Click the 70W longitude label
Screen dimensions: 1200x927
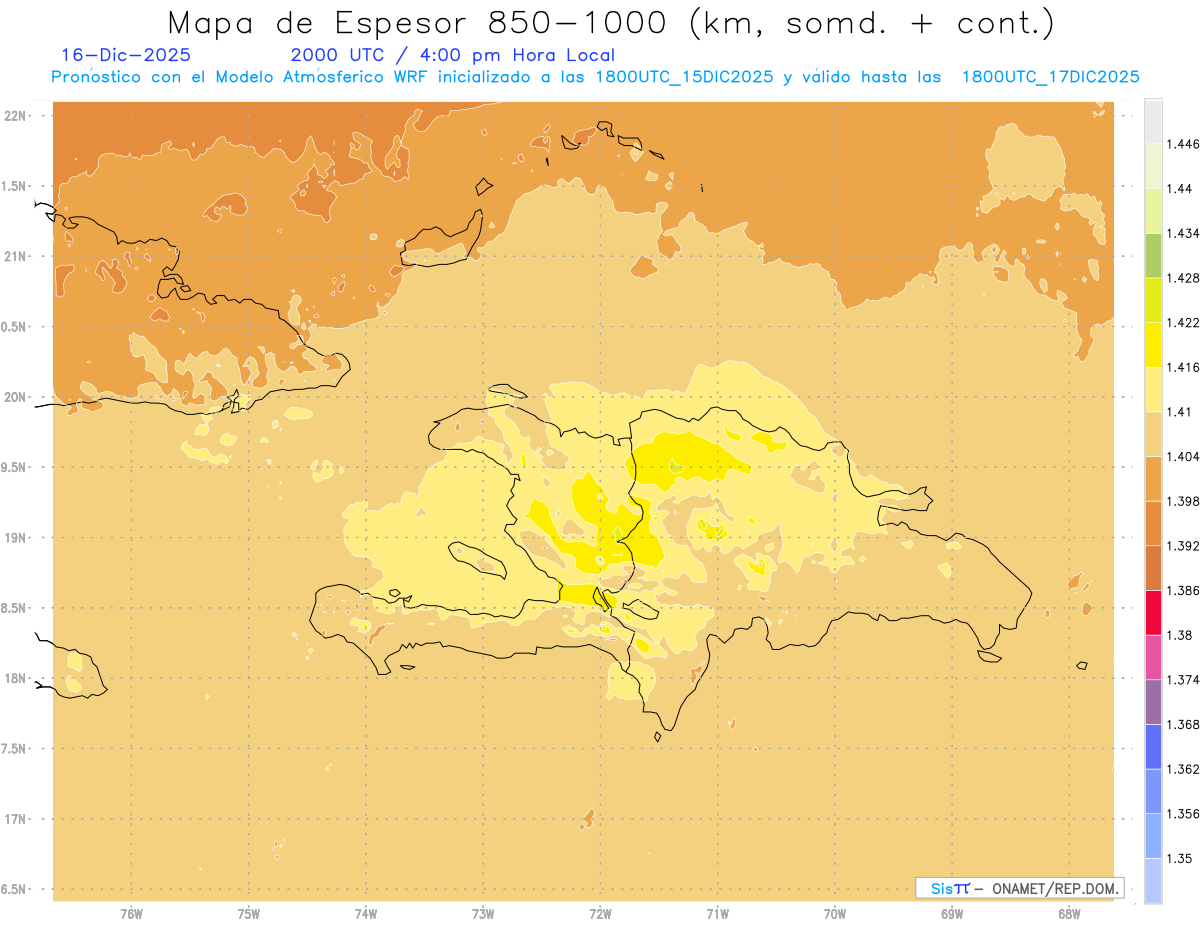(x=835, y=914)
